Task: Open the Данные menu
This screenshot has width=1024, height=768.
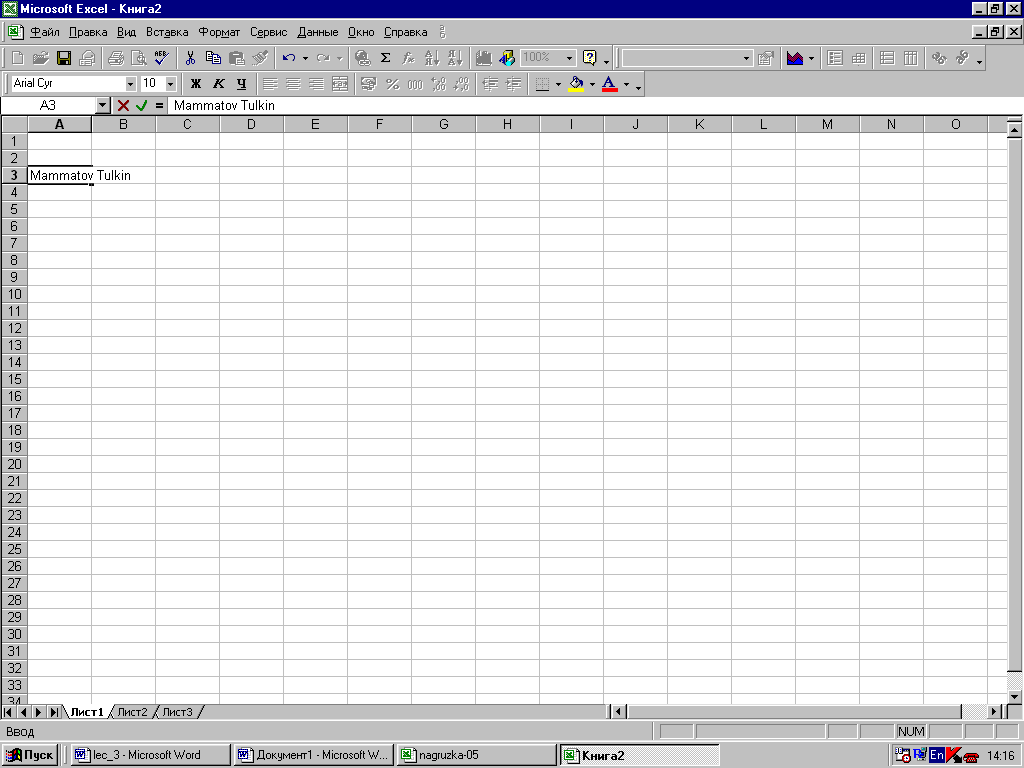Action: (318, 32)
